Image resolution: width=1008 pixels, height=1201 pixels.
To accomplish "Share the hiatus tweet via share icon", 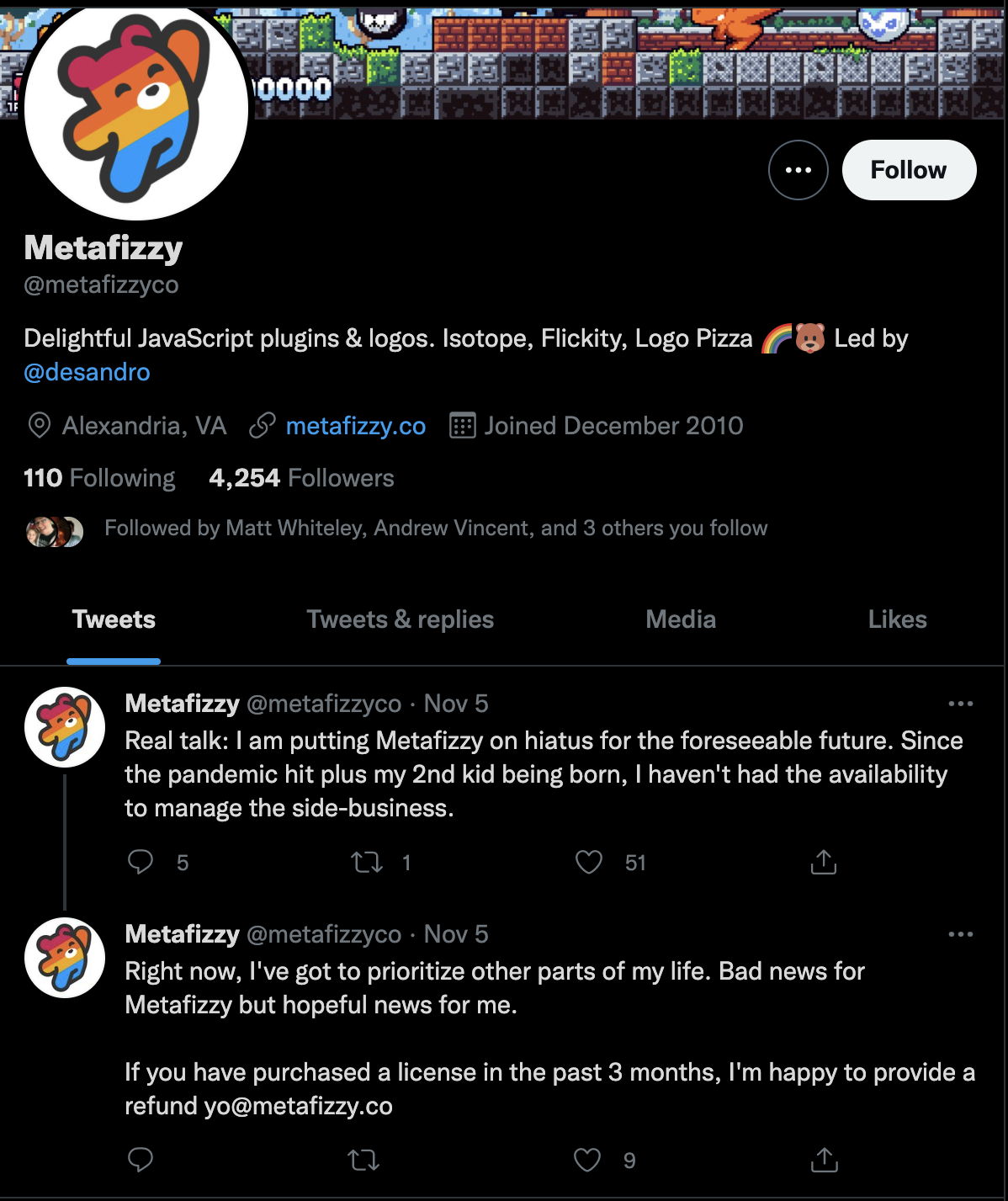I will pyautogui.click(x=822, y=862).
